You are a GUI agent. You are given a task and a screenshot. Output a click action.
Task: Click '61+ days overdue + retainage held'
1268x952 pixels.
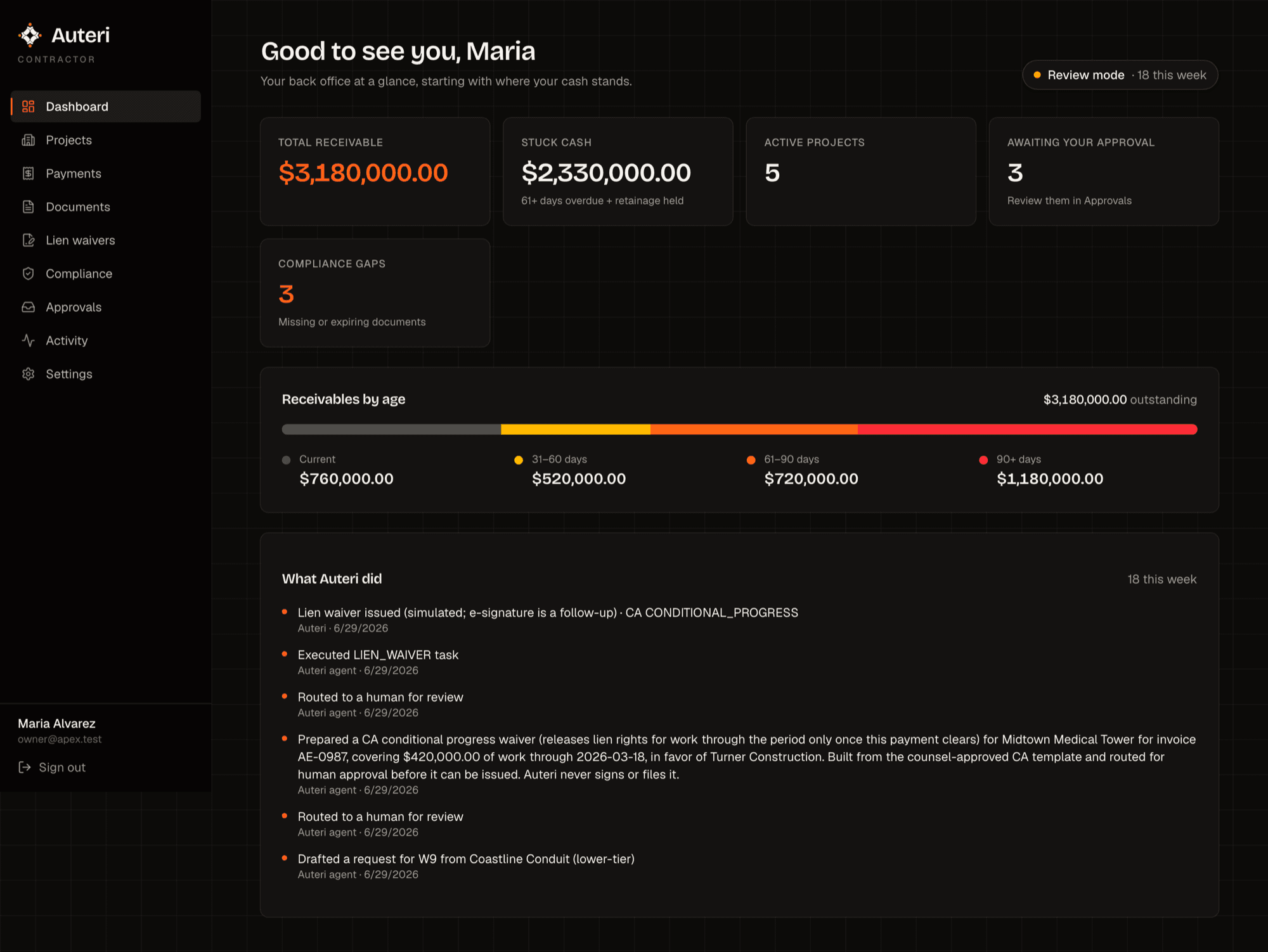pos(602,200)
